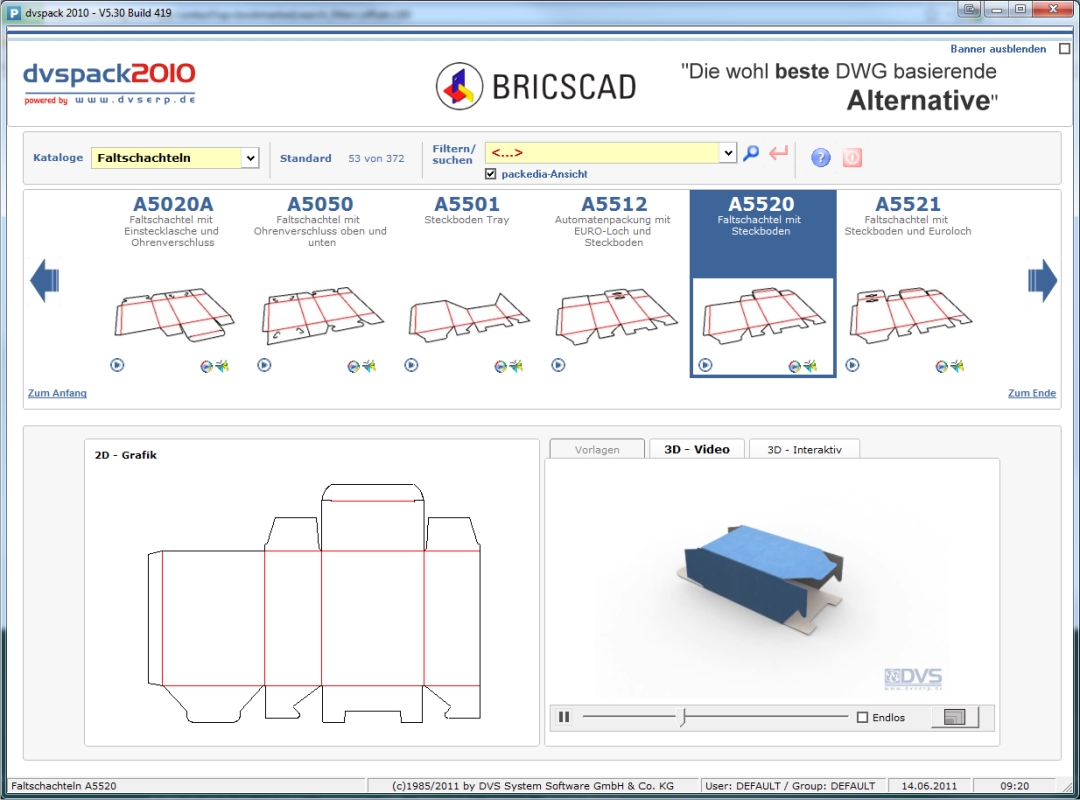Open the Kataloge dropdown showing Faltschachteln
Viewport: 1080px width, 800px height.
[x=250, y=158]
